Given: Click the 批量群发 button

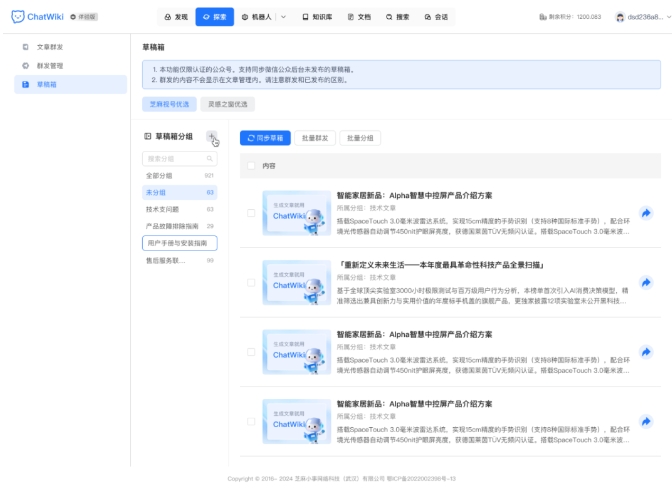Looking at the screenshot, I should click(x=315, y=138).
